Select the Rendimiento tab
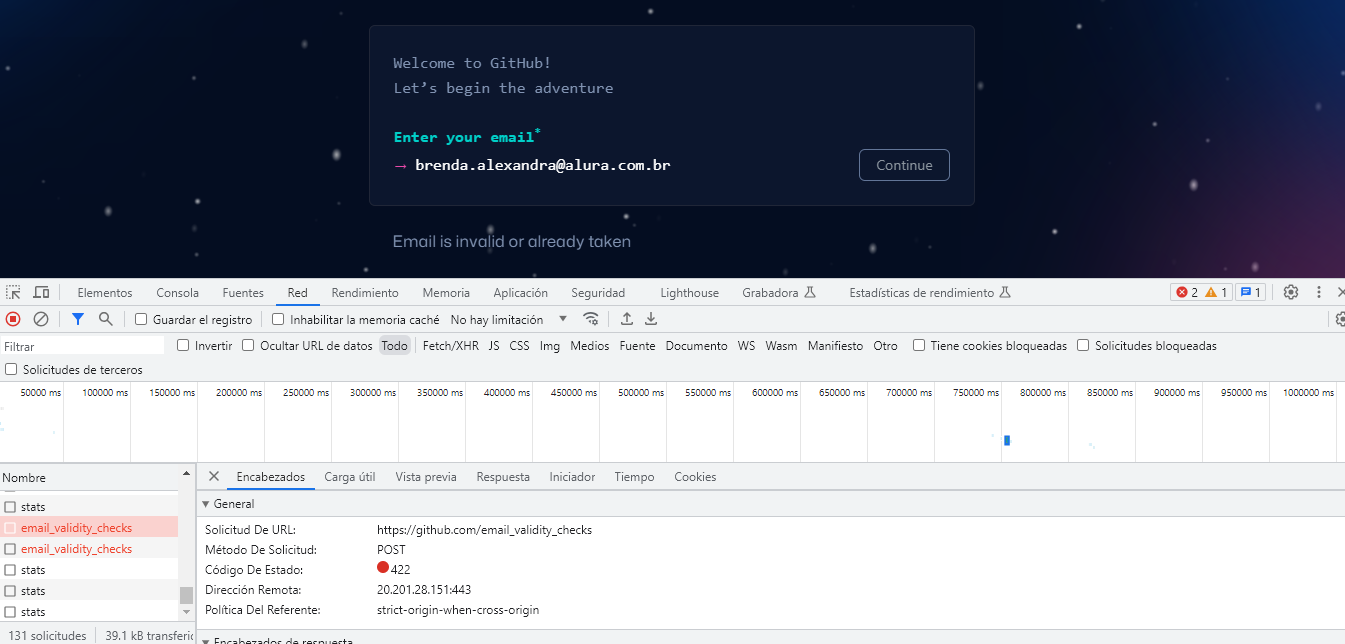This screenshot has width=1345, height=644. tap(365, 293)
